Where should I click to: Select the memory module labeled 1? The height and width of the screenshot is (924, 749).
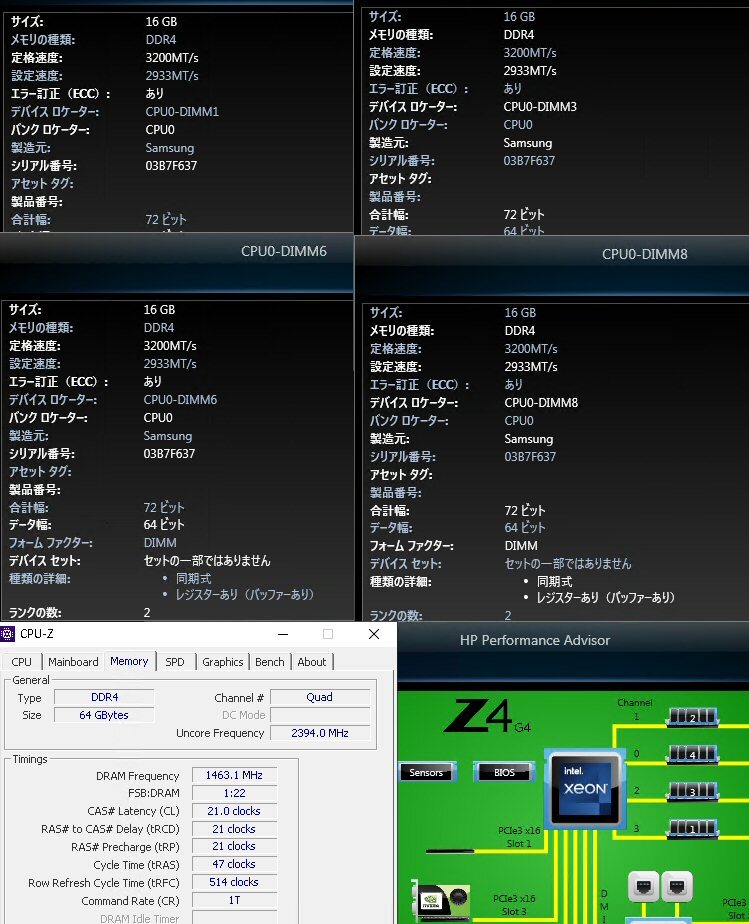[x=692, y=828]
